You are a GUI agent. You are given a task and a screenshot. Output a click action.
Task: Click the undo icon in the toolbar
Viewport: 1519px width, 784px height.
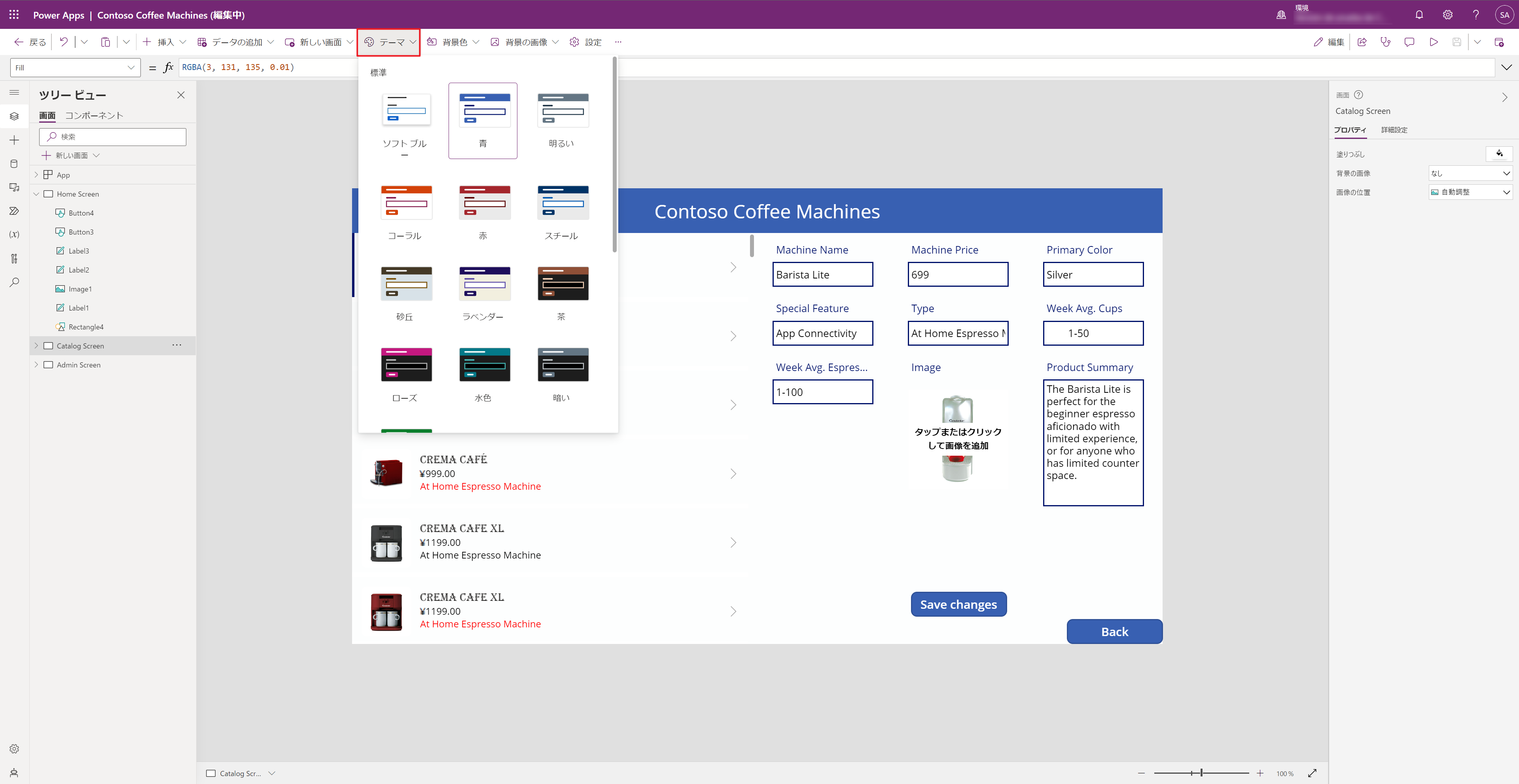64,42
